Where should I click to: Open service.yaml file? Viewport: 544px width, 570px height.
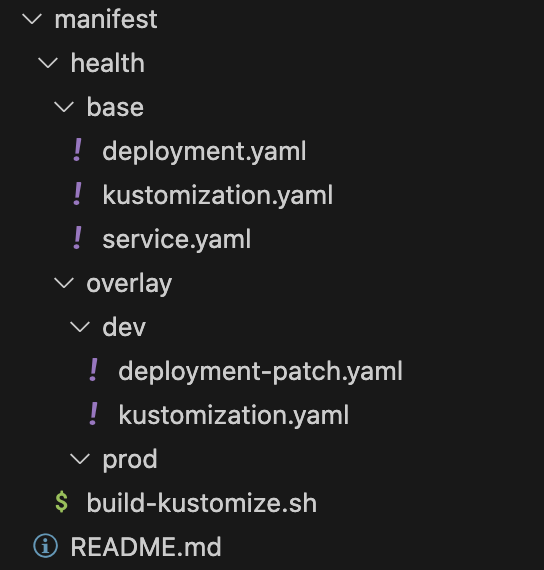tap(177, 239)
